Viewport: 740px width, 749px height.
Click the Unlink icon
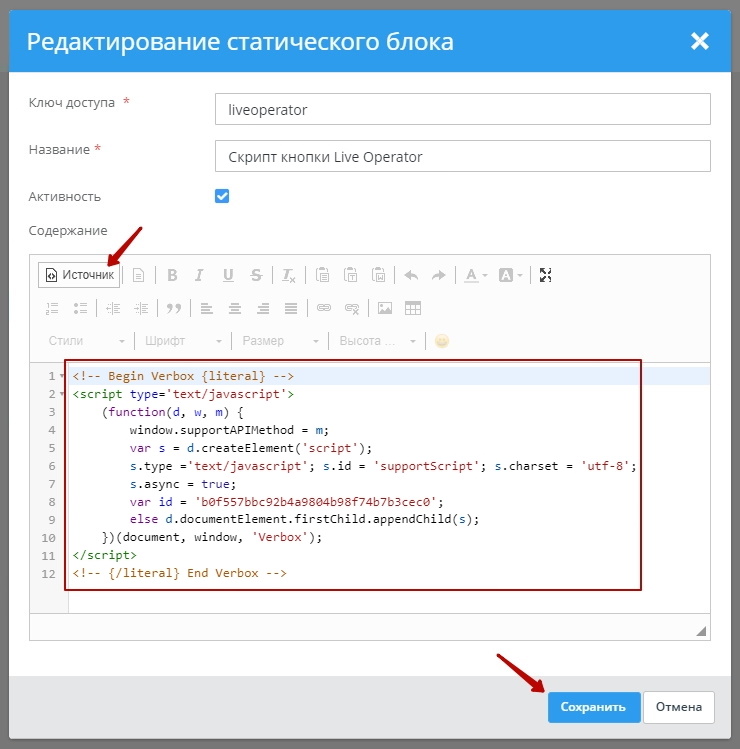[x=352, y=308]
